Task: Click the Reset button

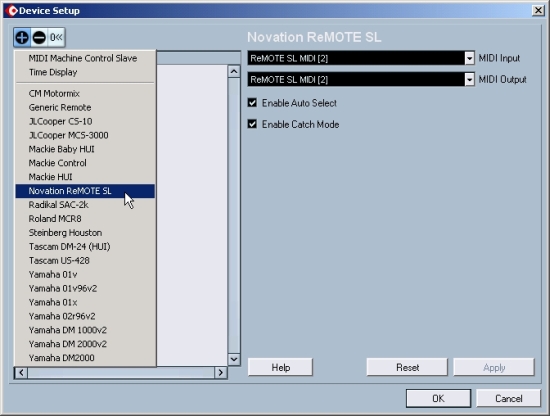Action: [x=407, y=367]
